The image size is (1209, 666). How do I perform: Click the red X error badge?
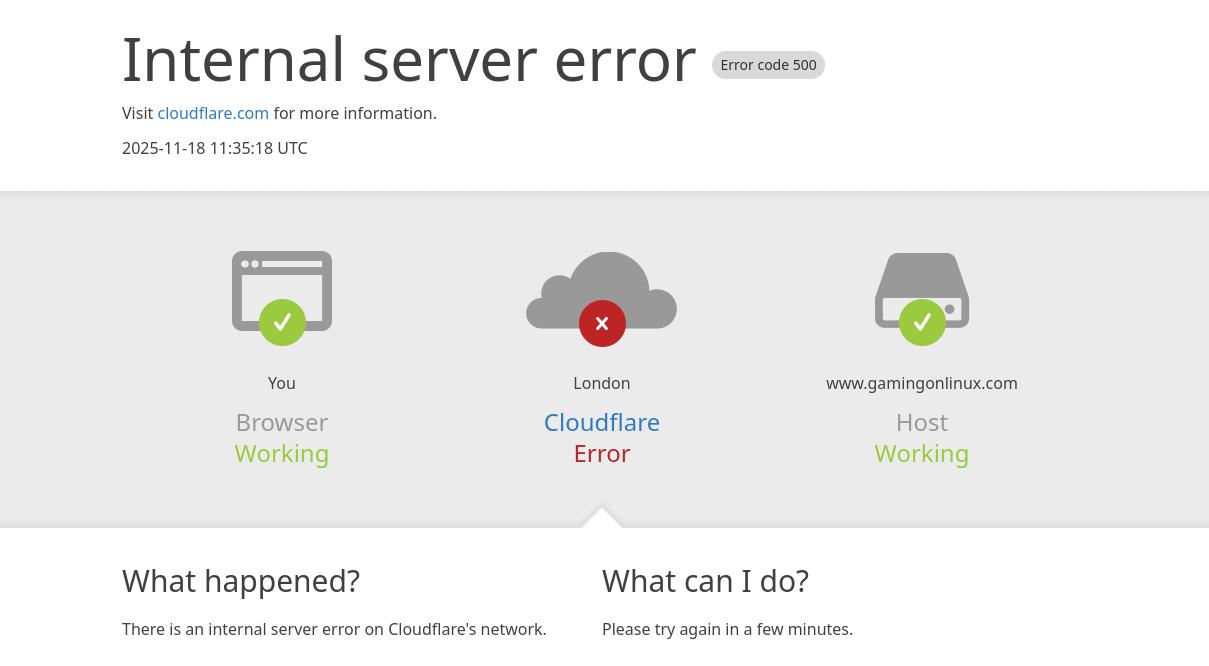[x=602, y=324]
